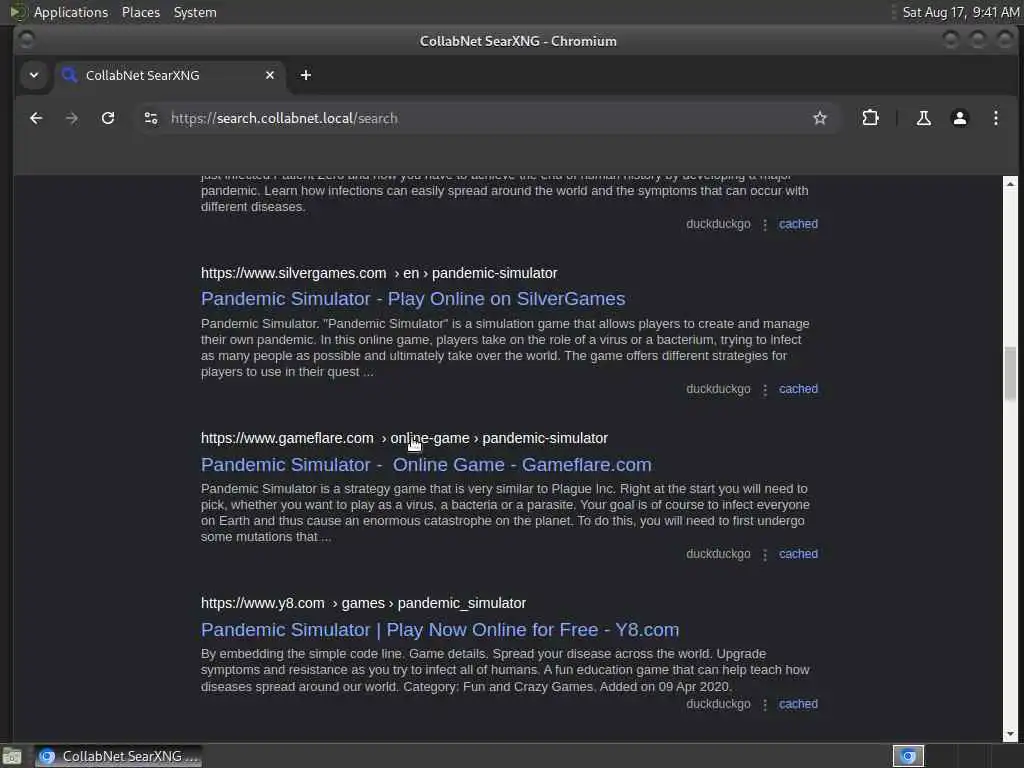The width and height of the screenshot is (1024, 768).
Task: Open the Applications menu
Action: tap(71, 12)
